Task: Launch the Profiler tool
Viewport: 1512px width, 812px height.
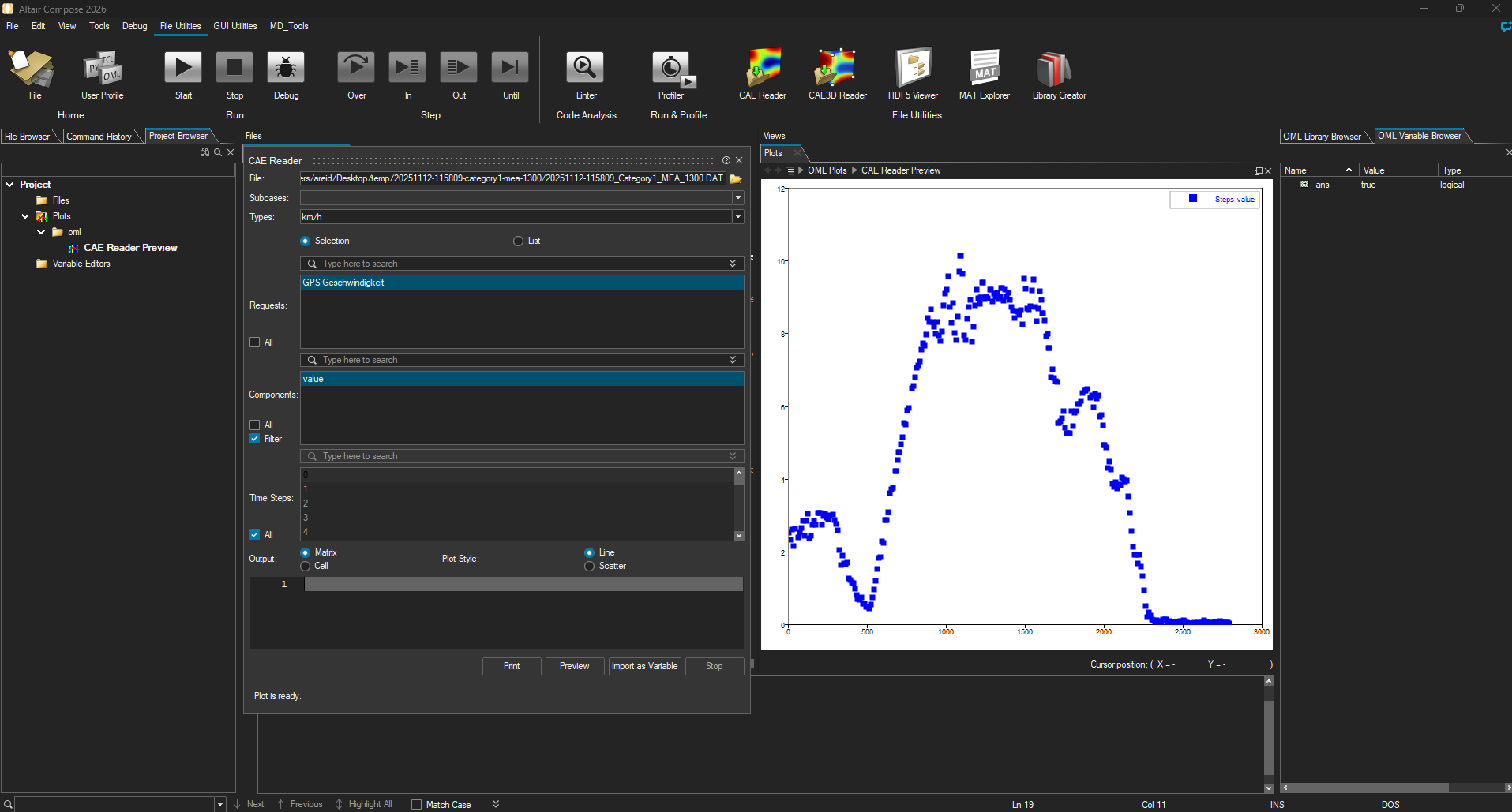Action: [671, 69]
